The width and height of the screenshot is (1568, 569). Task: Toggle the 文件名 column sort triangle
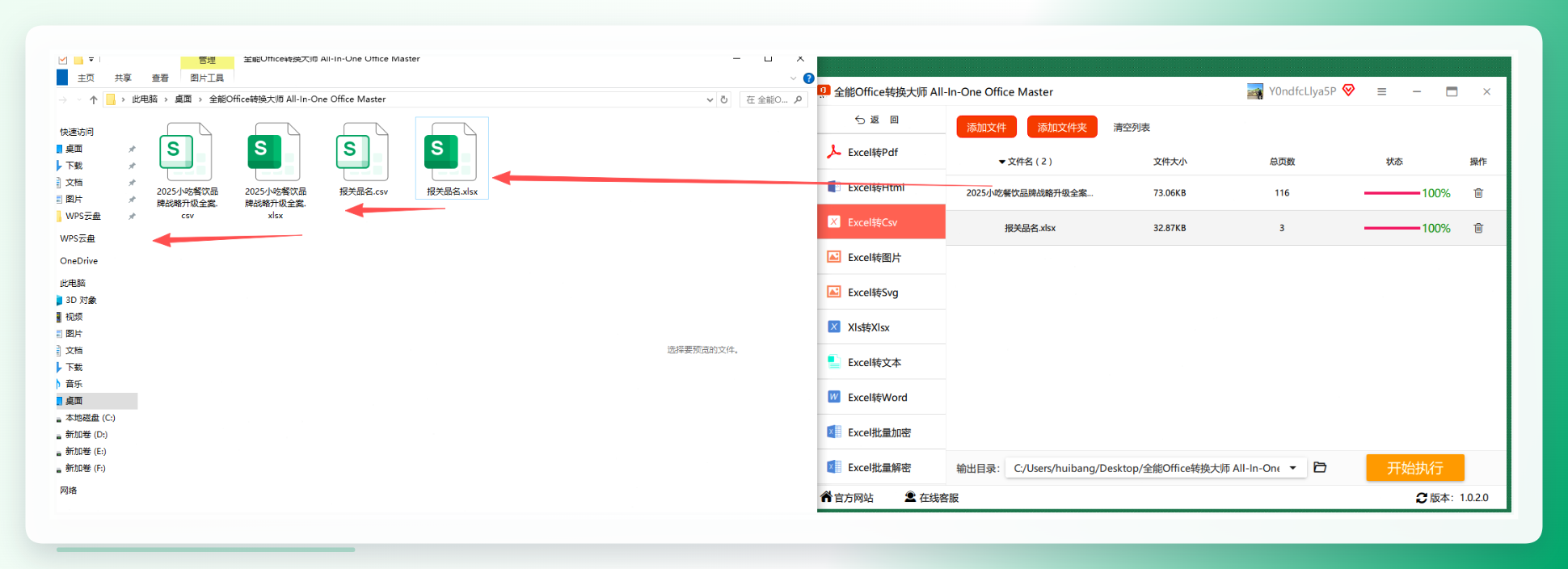tap(1001, 162)
